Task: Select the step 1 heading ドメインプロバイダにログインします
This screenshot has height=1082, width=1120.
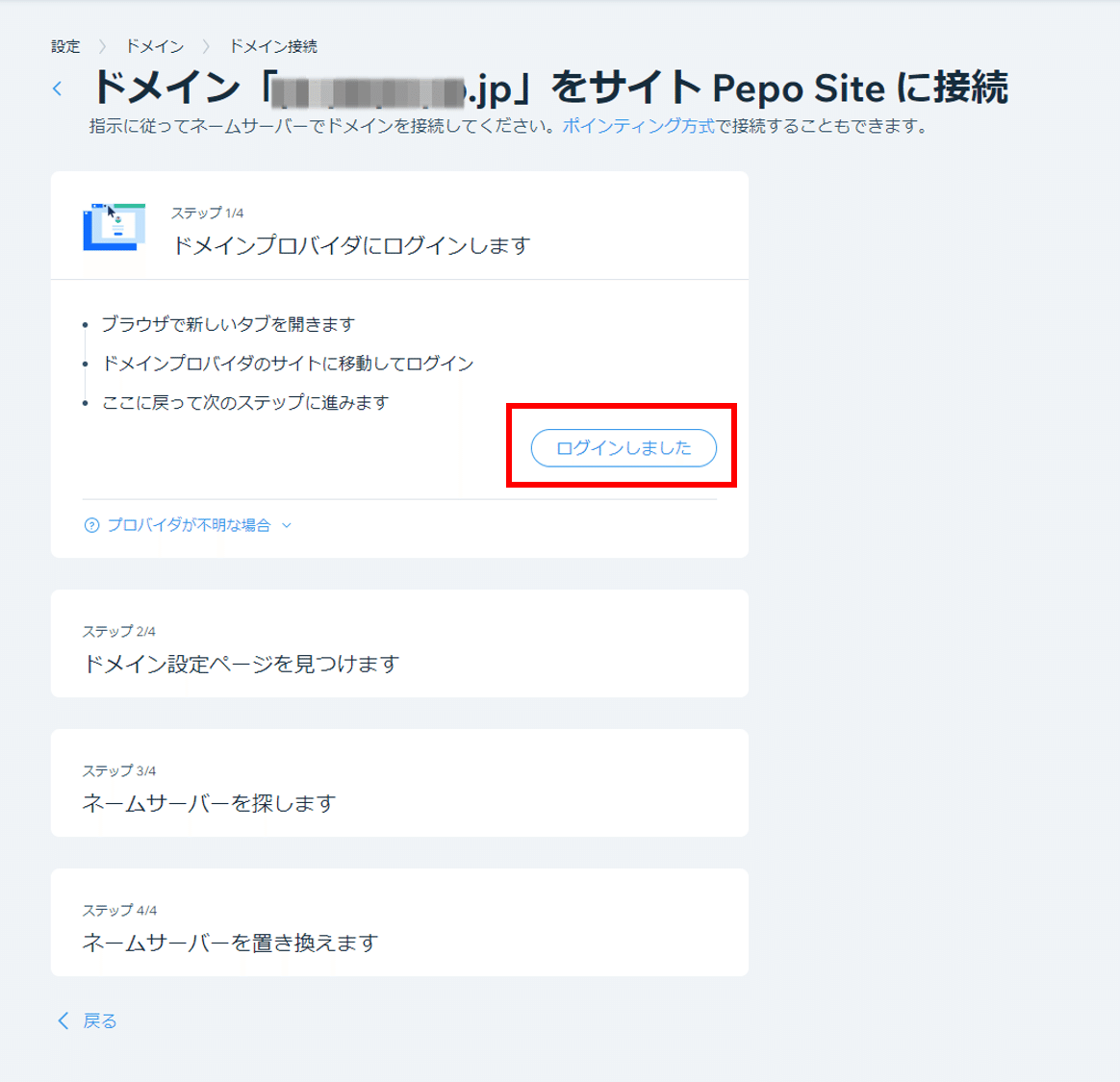Action: [350, 245]
